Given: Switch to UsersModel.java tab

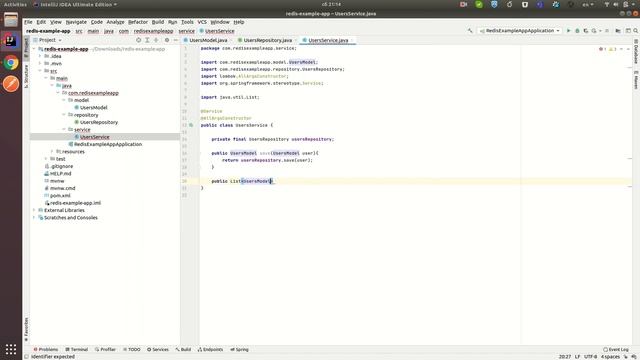Looking at the screenshot, I should point(208,40).
